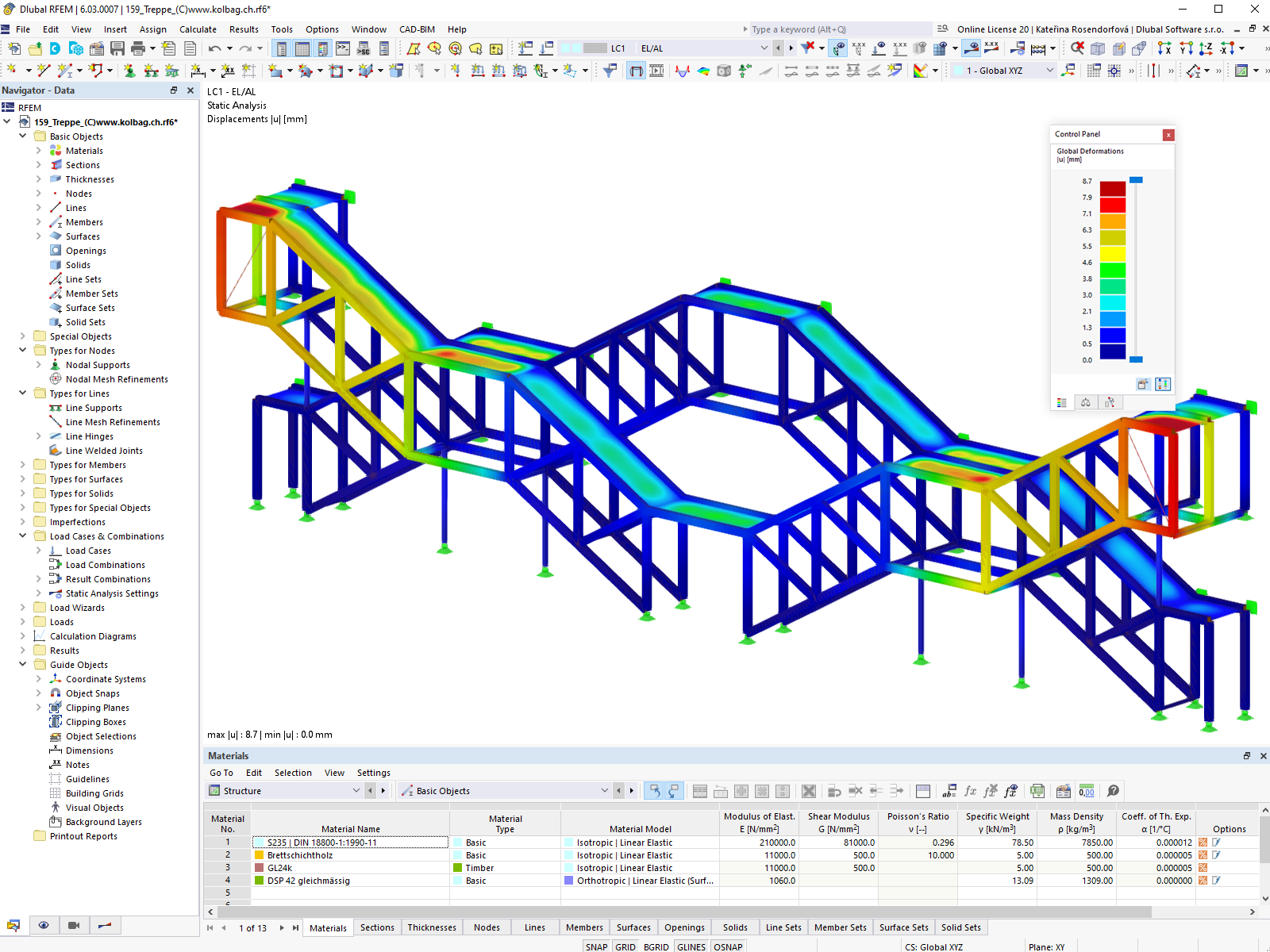Click Go To in the Materials panel
This screenshot has height=952, width=1270.
[221, 773]
